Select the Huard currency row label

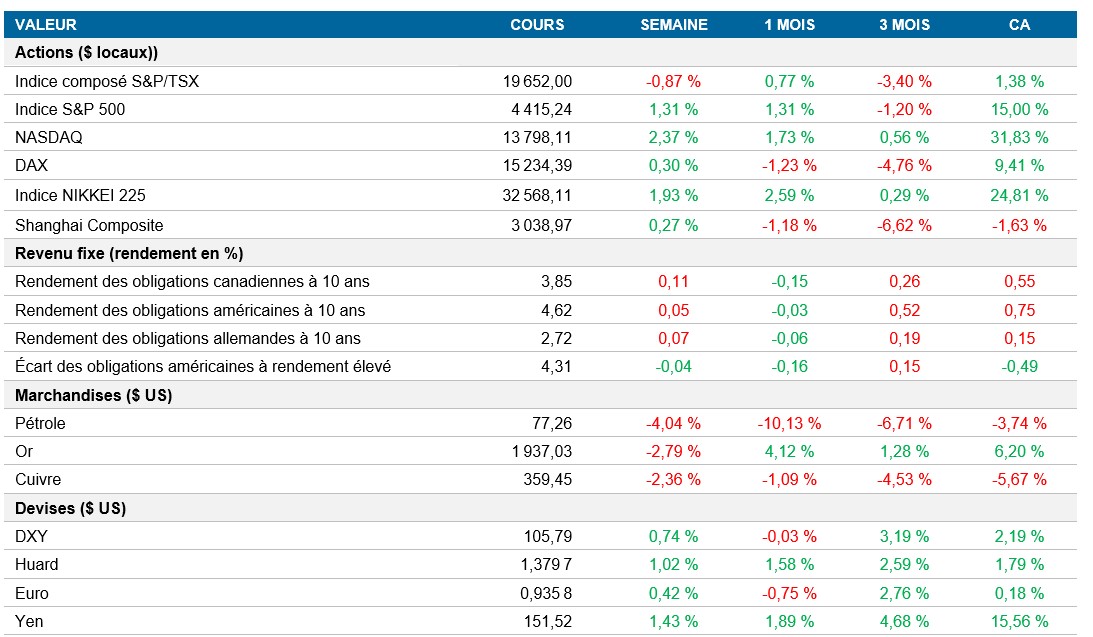click(x=37, y=564)
